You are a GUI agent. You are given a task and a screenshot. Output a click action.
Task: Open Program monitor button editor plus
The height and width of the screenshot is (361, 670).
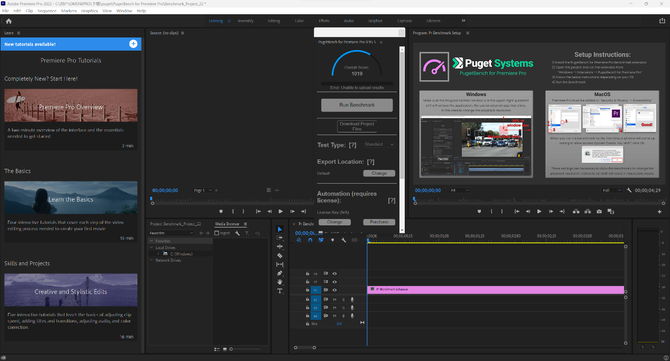tap(660, 211)
